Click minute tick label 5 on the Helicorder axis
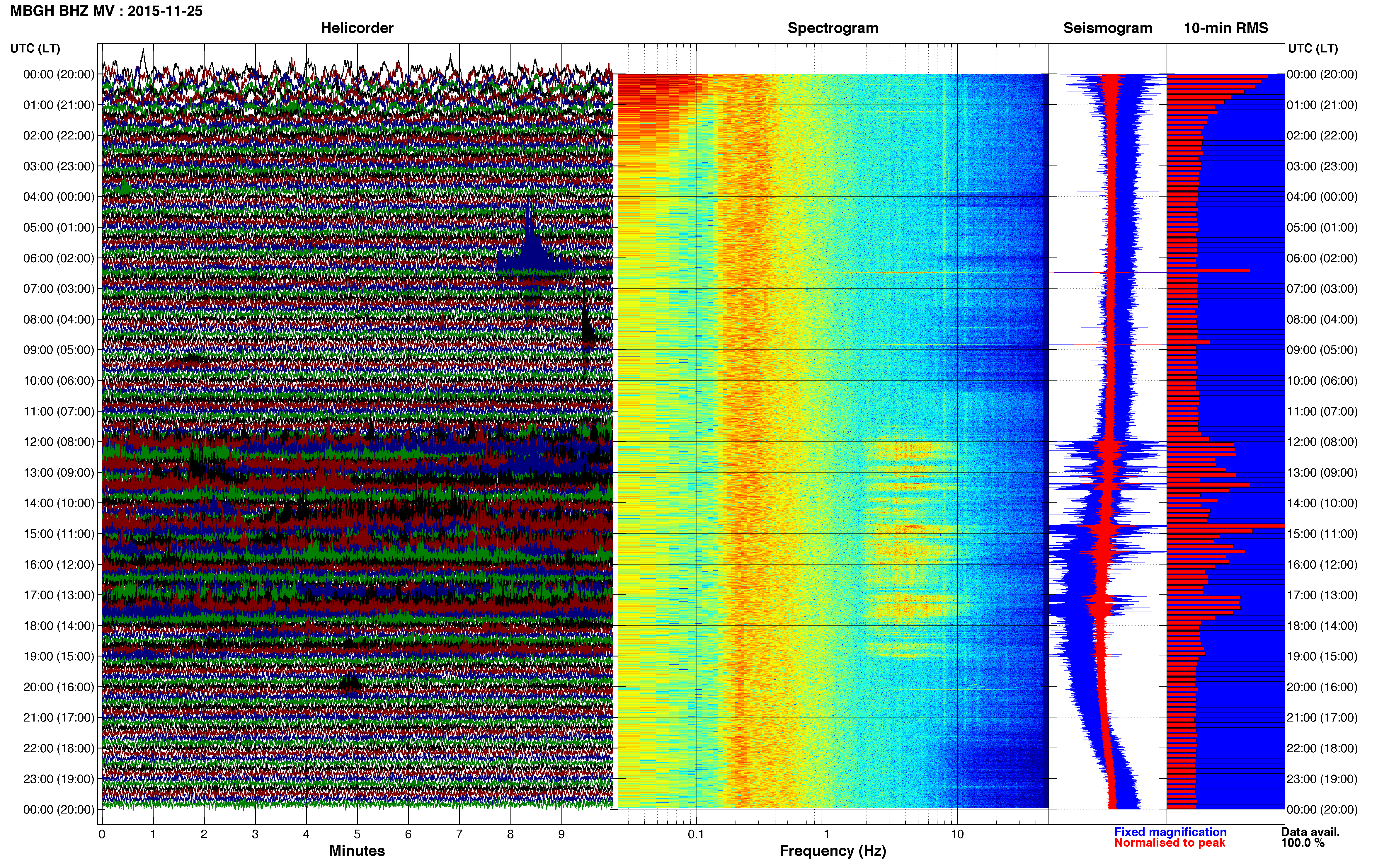This screenshot has height=868, width=1389. tap(357, 834)
